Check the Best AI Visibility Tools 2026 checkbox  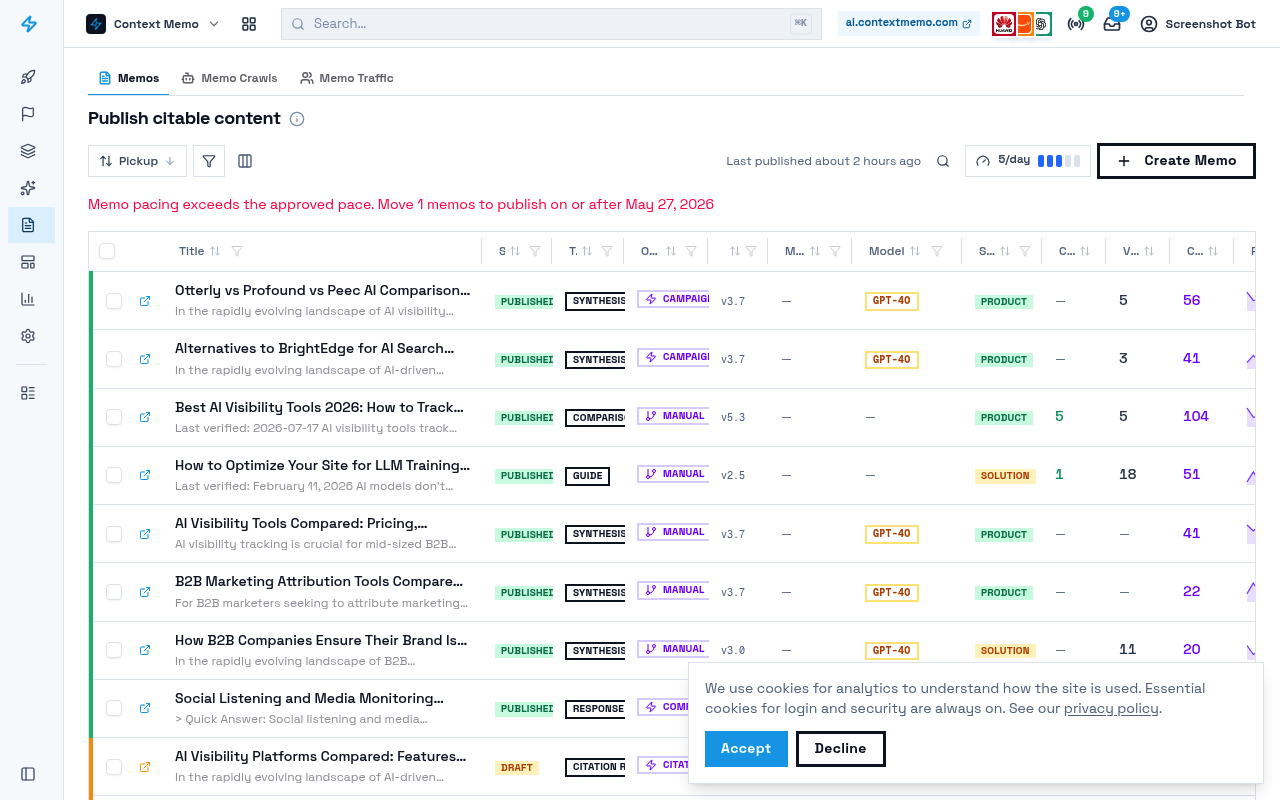coord(114,417)
